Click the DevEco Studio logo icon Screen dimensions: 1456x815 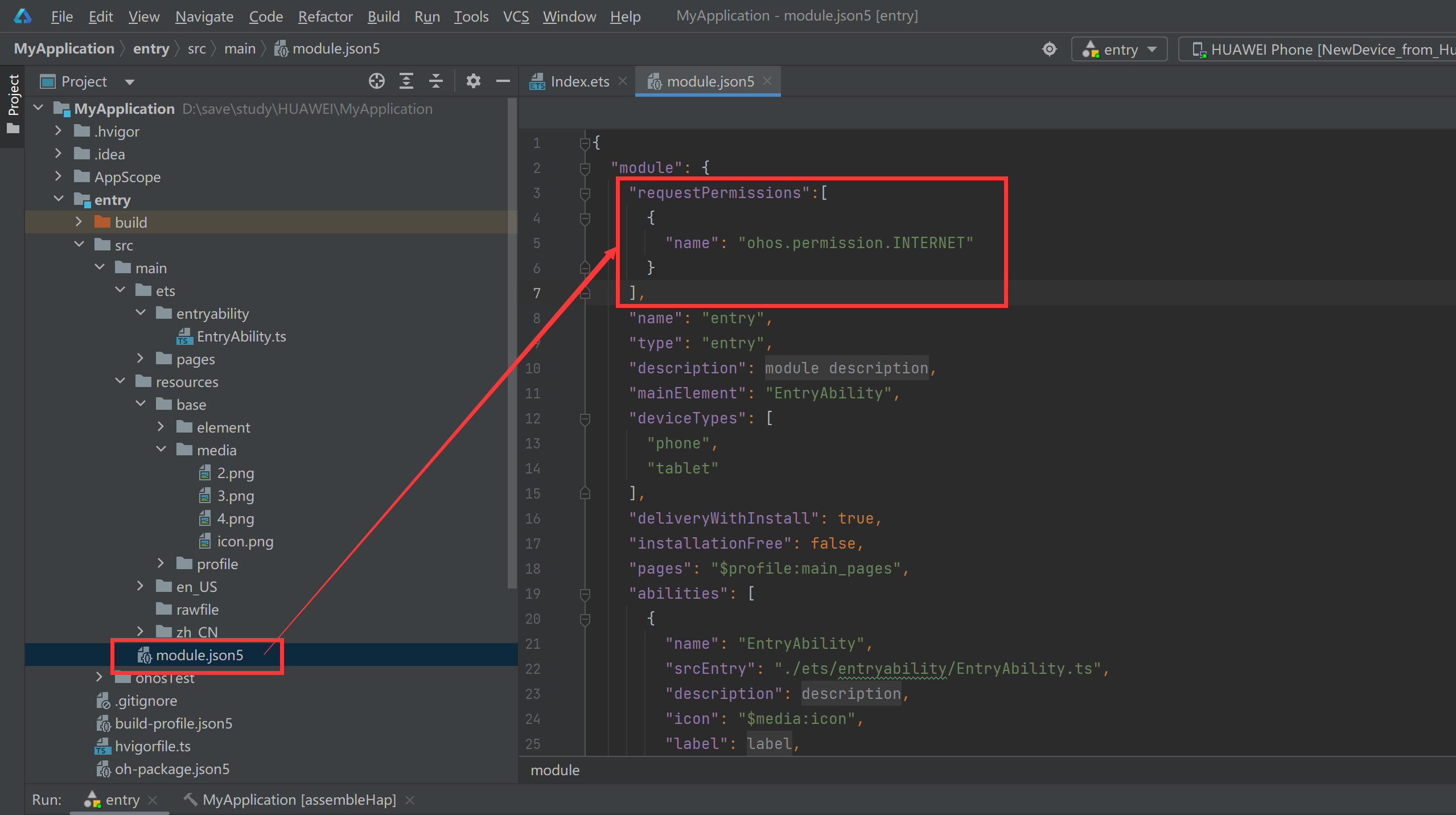(23, 16)
